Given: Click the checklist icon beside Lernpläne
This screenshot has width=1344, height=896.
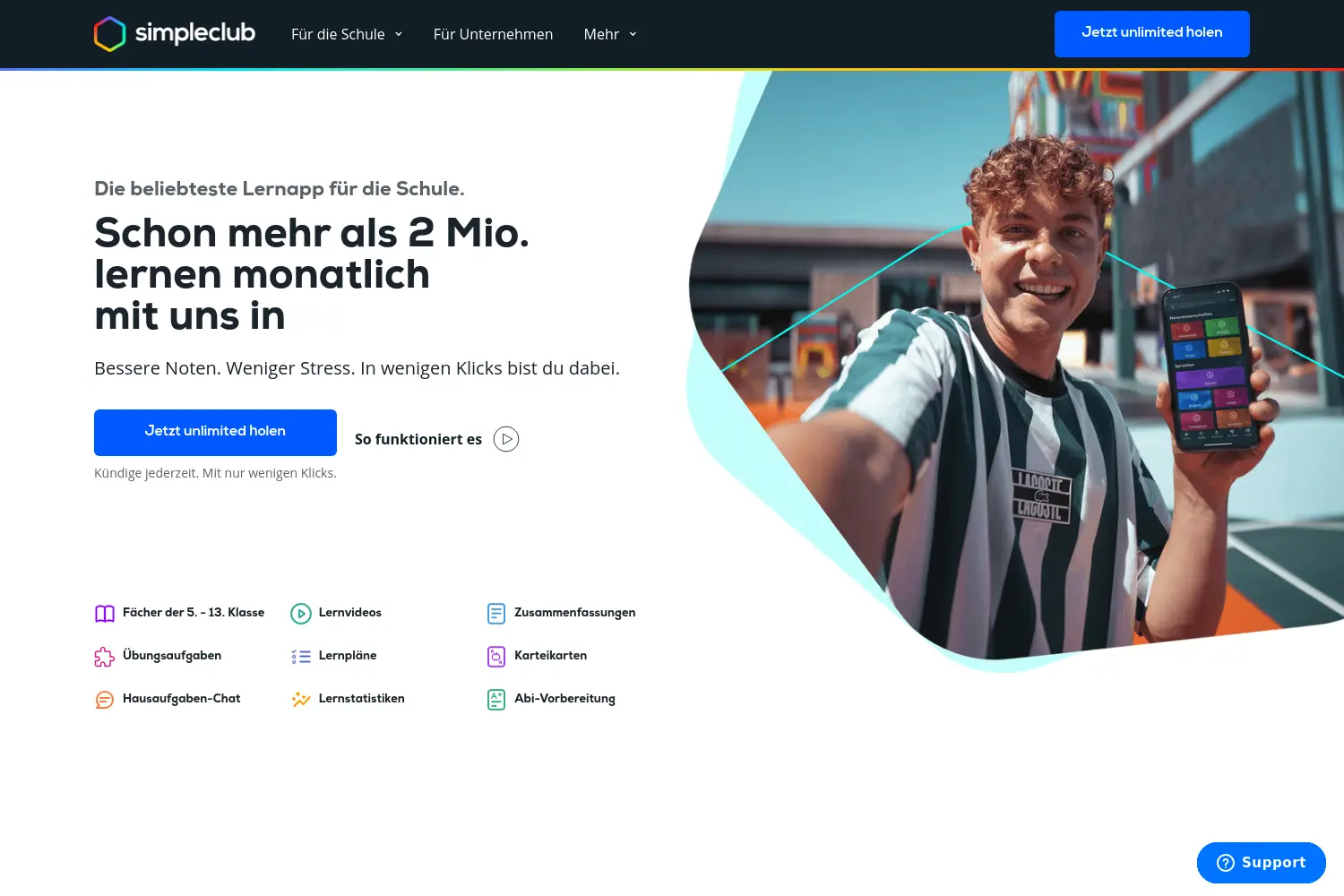Looking at the screenshot, I should tap(301, 657).
